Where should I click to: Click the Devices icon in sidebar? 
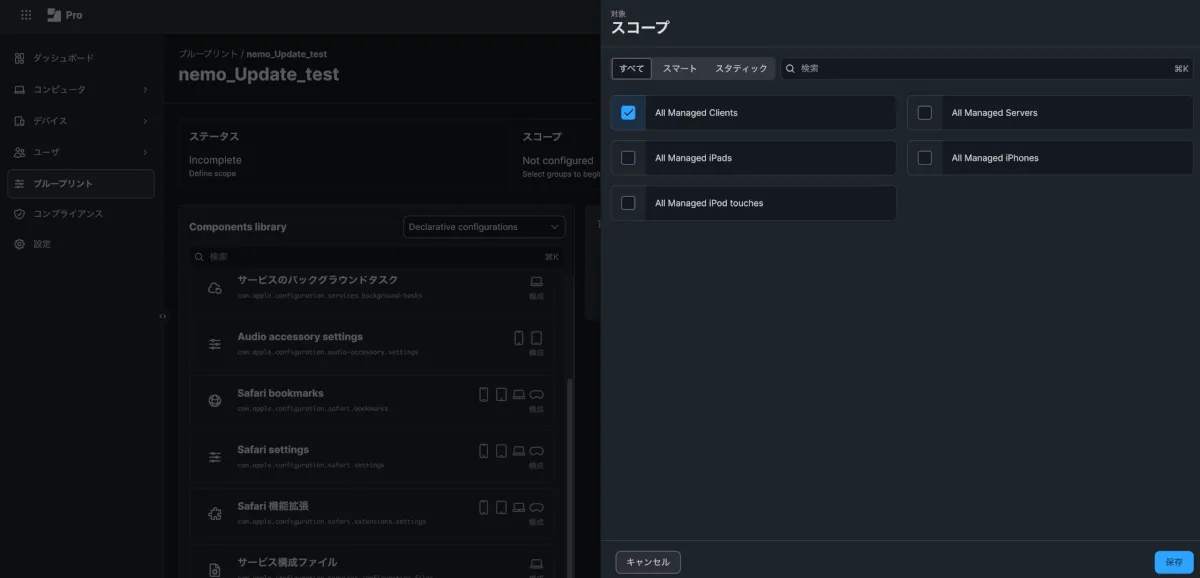point(20,121)
